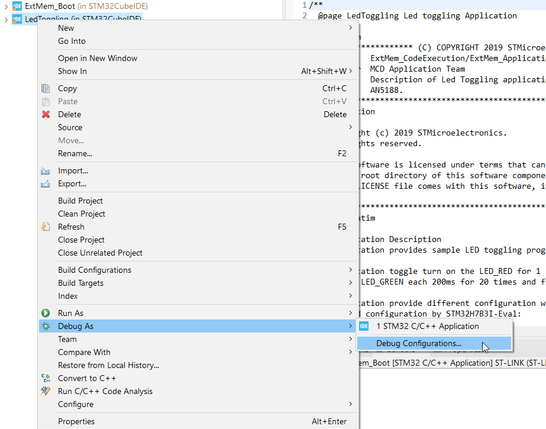The image size is (546, 429).
Task: Choose Run C/C++ Code Analysis
Action: click(198, 391)
